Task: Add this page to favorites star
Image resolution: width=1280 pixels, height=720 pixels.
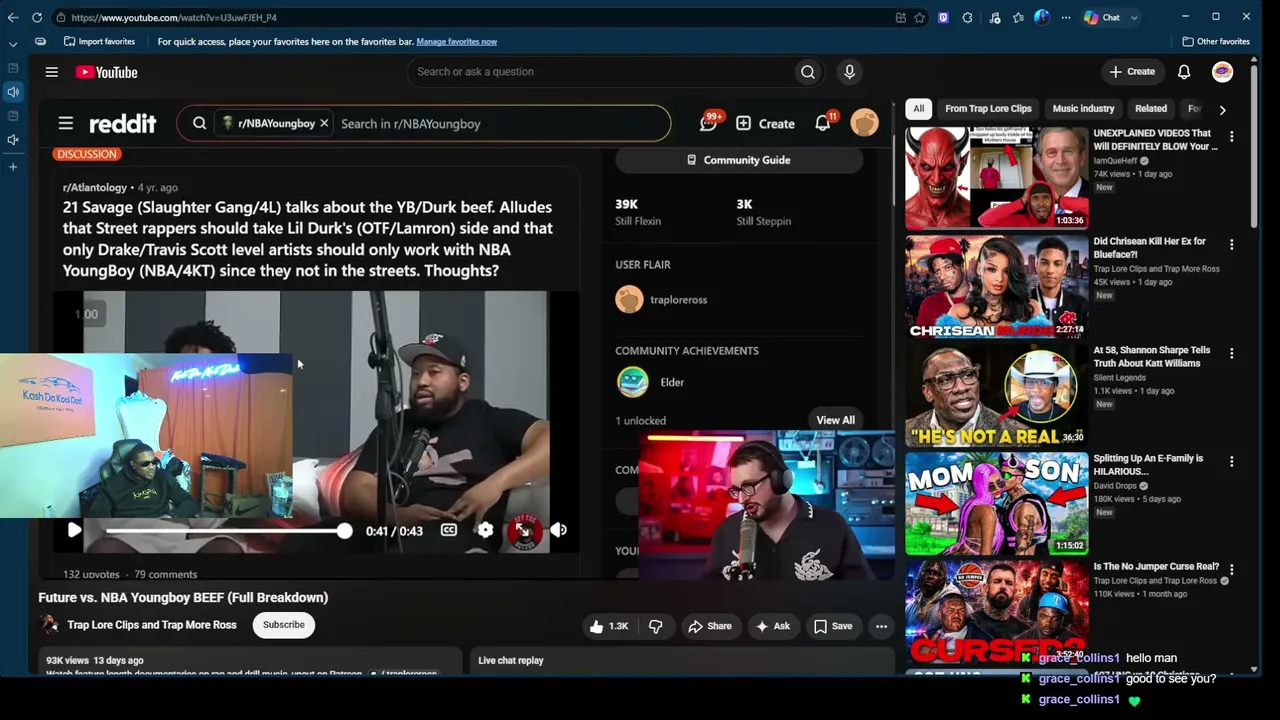Action: point(919,17)
